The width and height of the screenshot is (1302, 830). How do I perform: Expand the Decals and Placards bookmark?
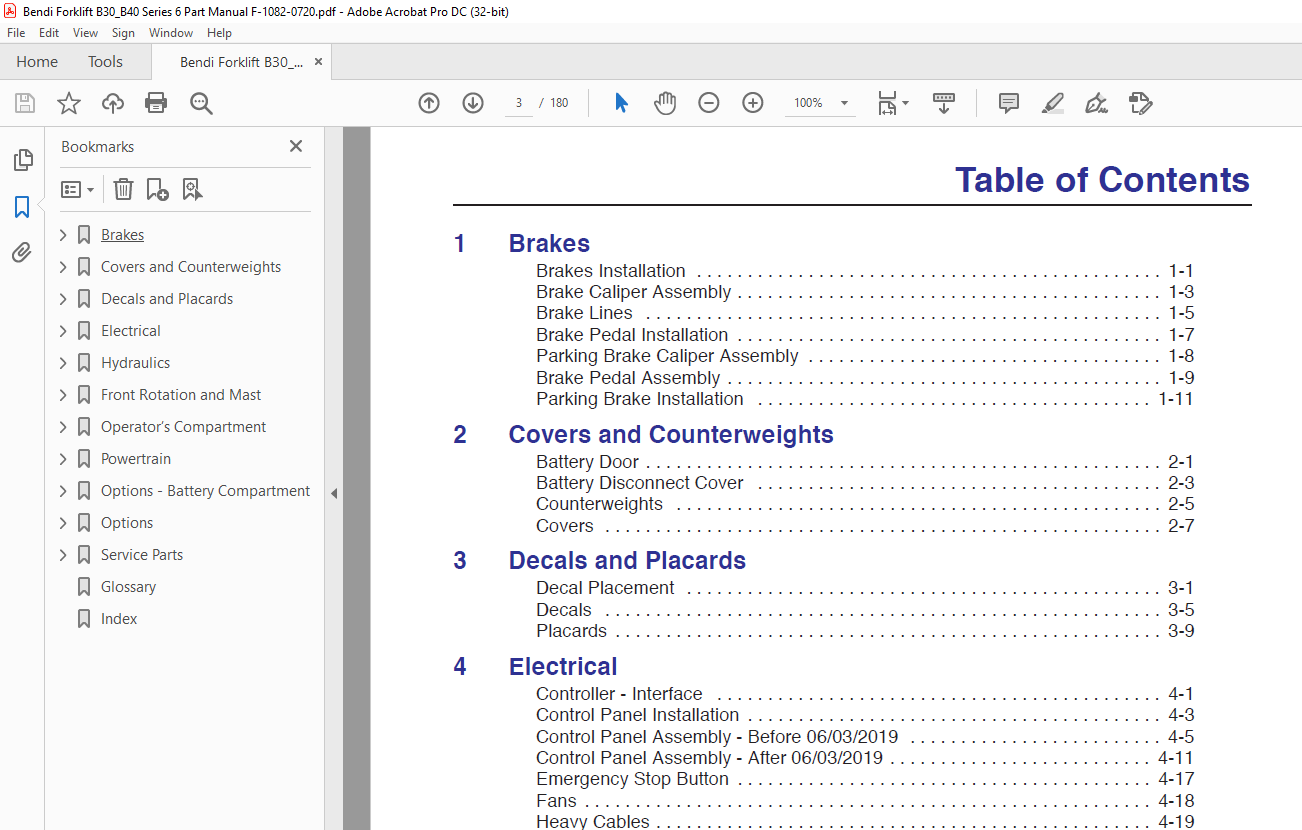[x=63, y=299]
